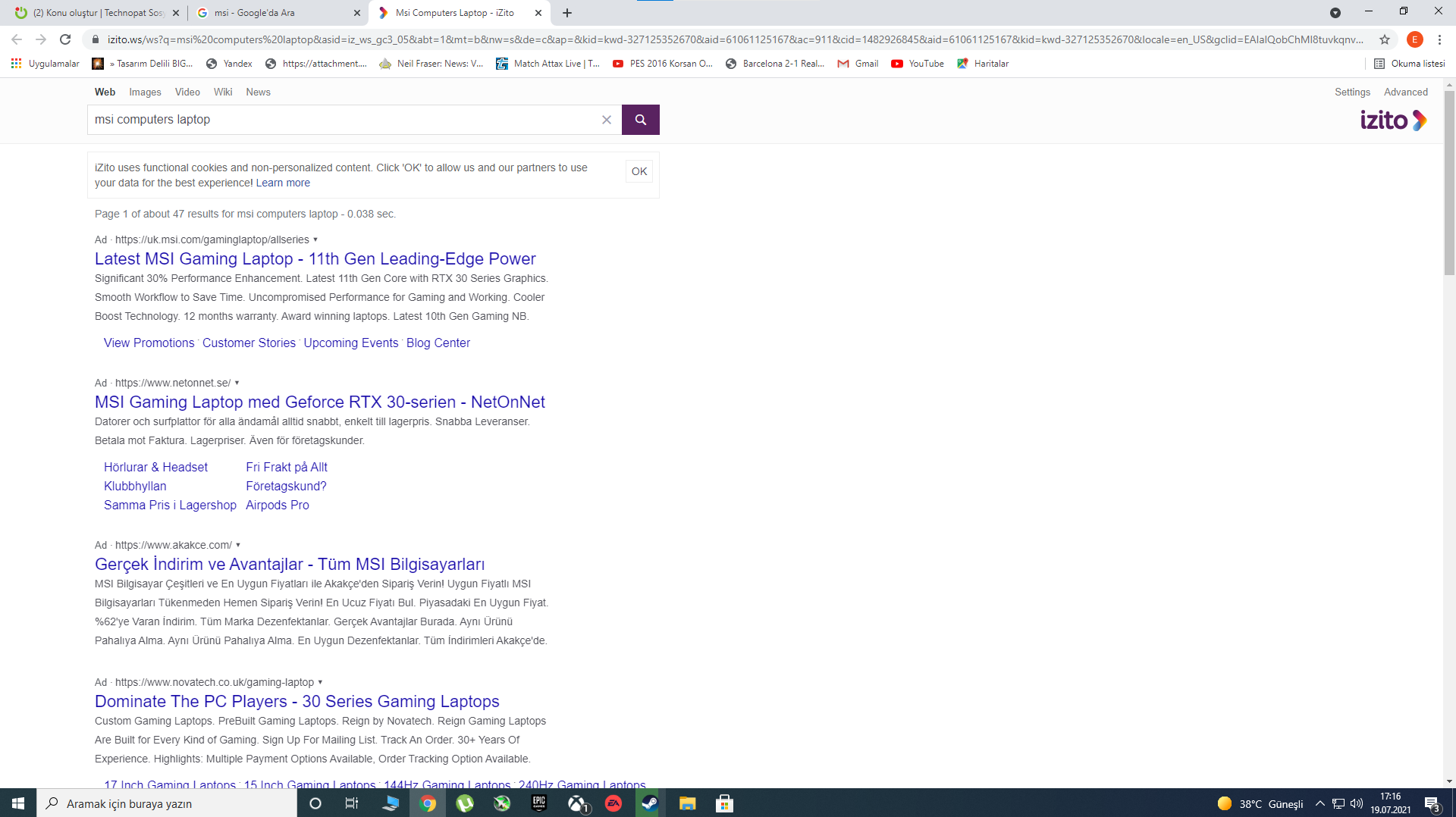Reload the page using the refresh icon
This screenshot has width=1456, height=817.
pos(65,39)
